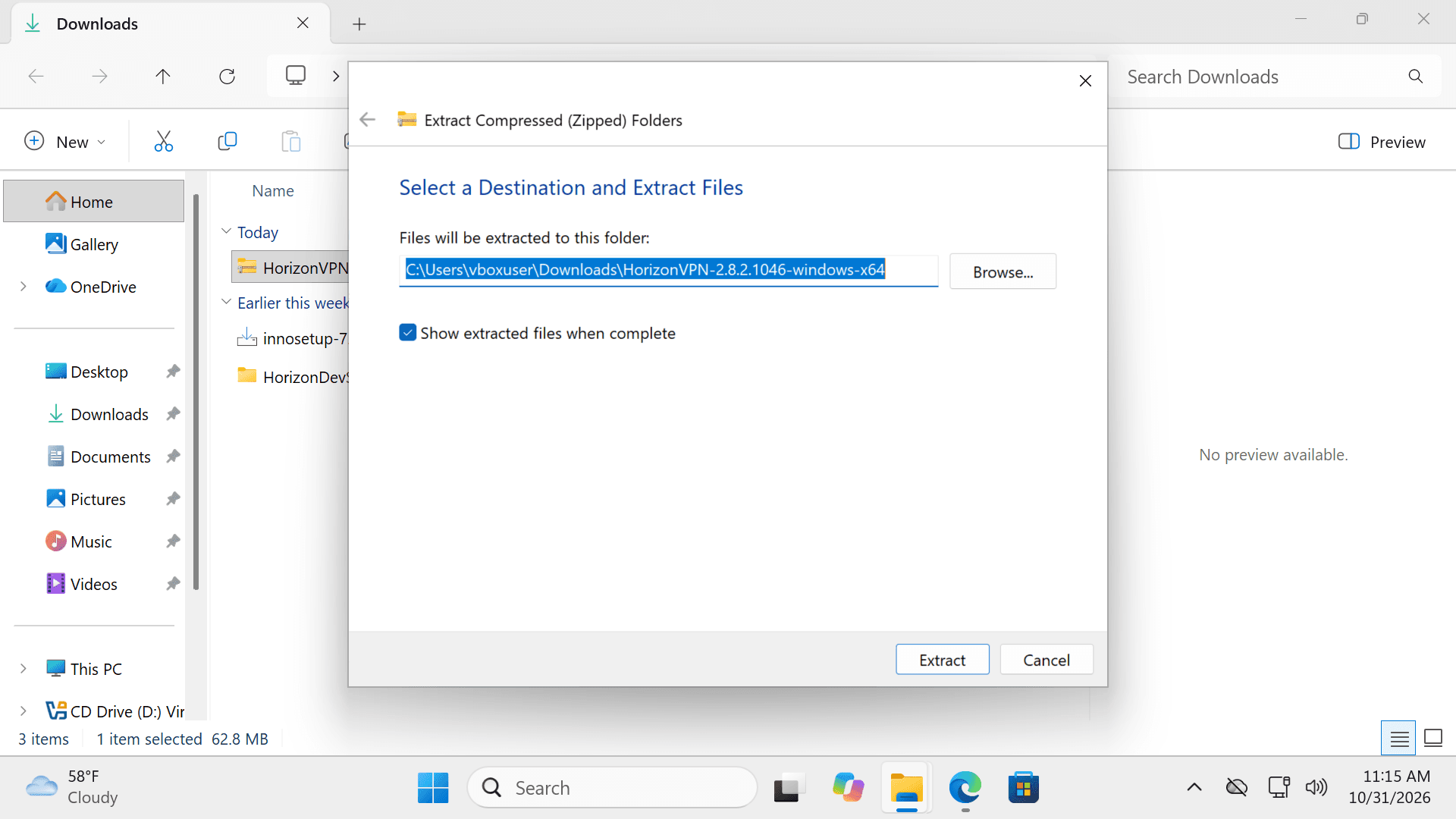Click the dialog back arrow
This screenshot has width=1456, height=819.
[368, 120]
